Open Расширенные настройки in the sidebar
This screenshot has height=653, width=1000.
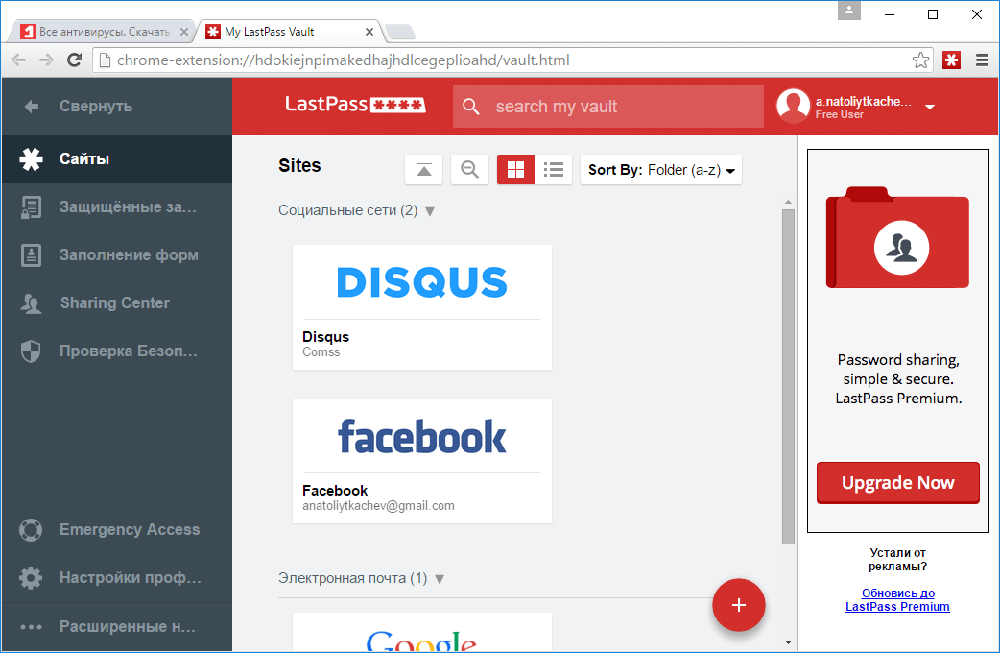click(x=117, y=627)
